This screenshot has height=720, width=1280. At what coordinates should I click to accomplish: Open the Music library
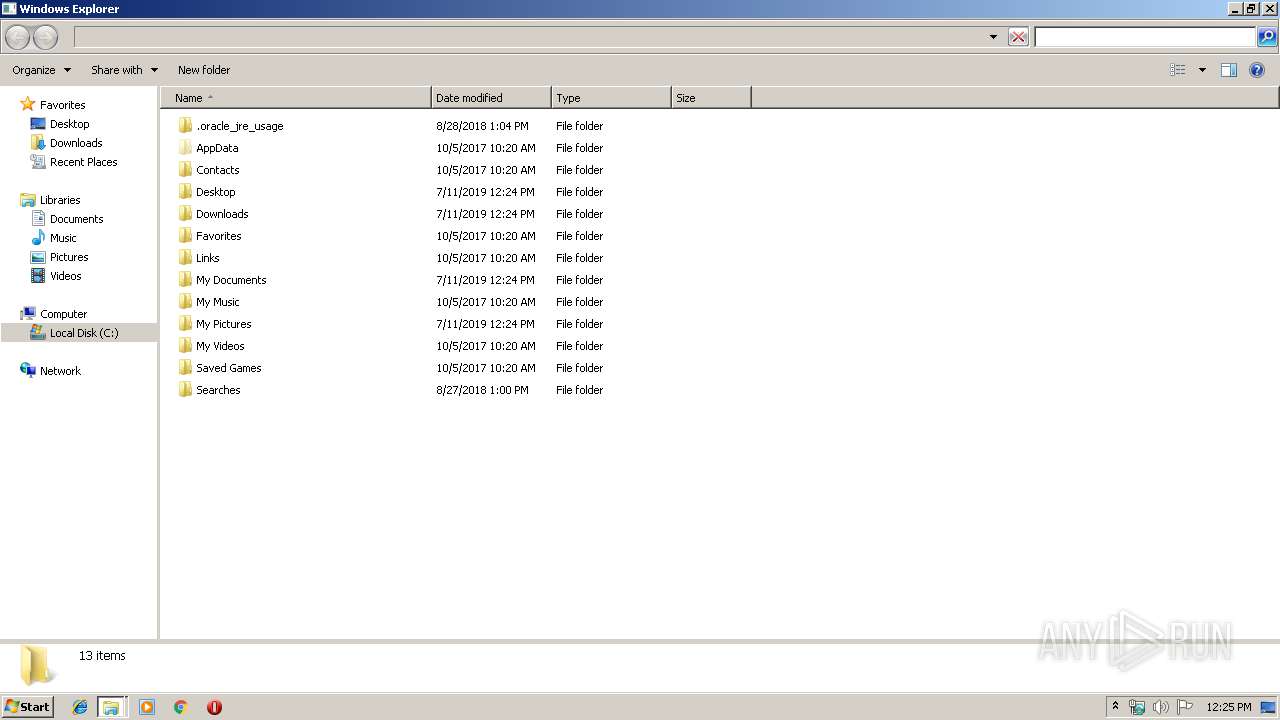(x=54, y=238)
